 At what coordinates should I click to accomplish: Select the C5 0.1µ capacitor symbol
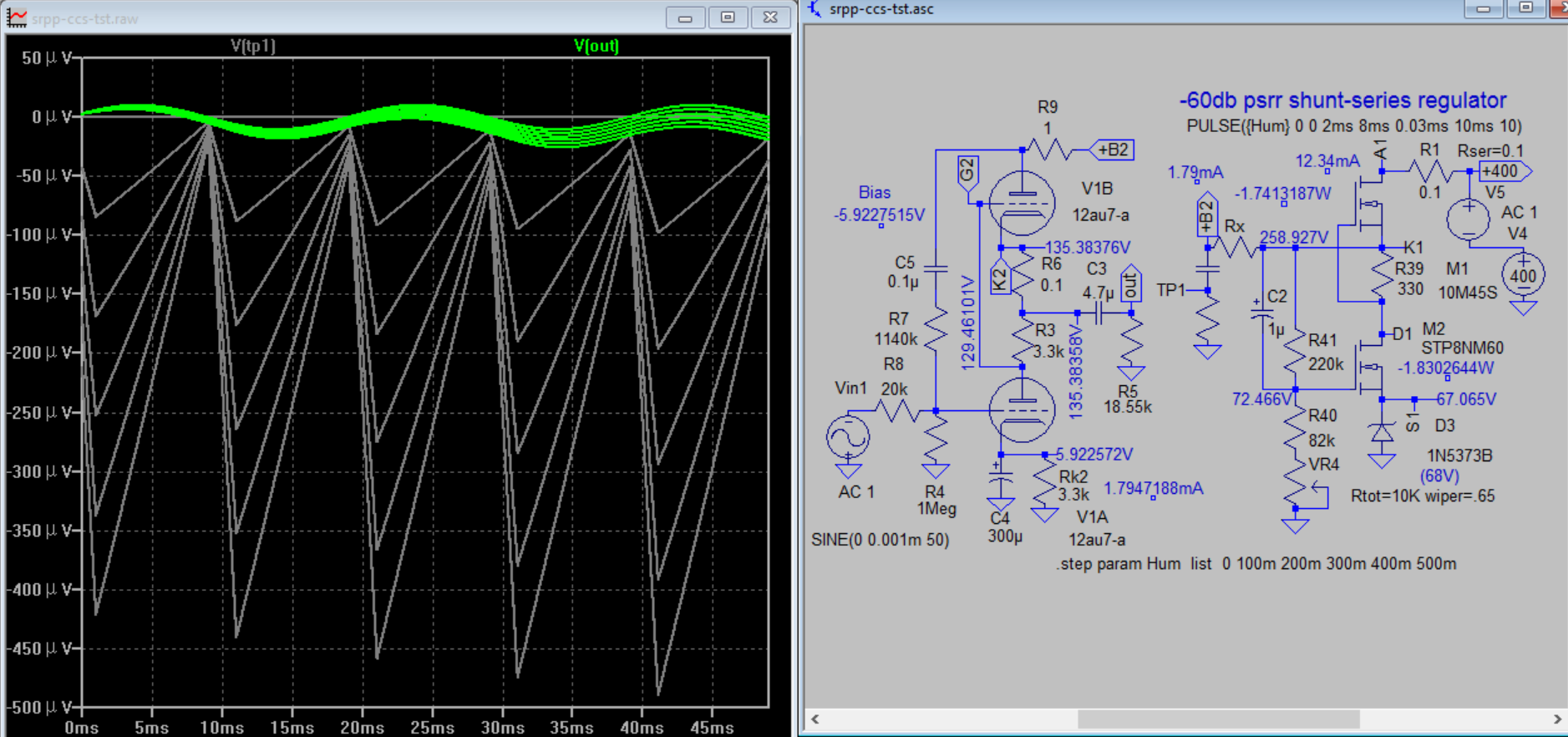[x=936, y=269]
